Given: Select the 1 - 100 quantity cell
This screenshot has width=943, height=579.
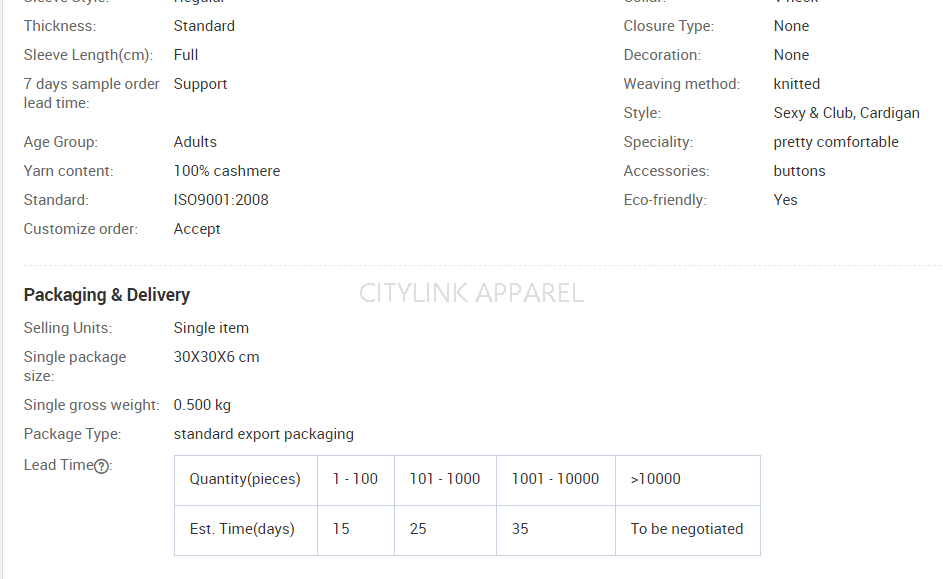Looking at the screenshot, I should click(x=355, y=479).
